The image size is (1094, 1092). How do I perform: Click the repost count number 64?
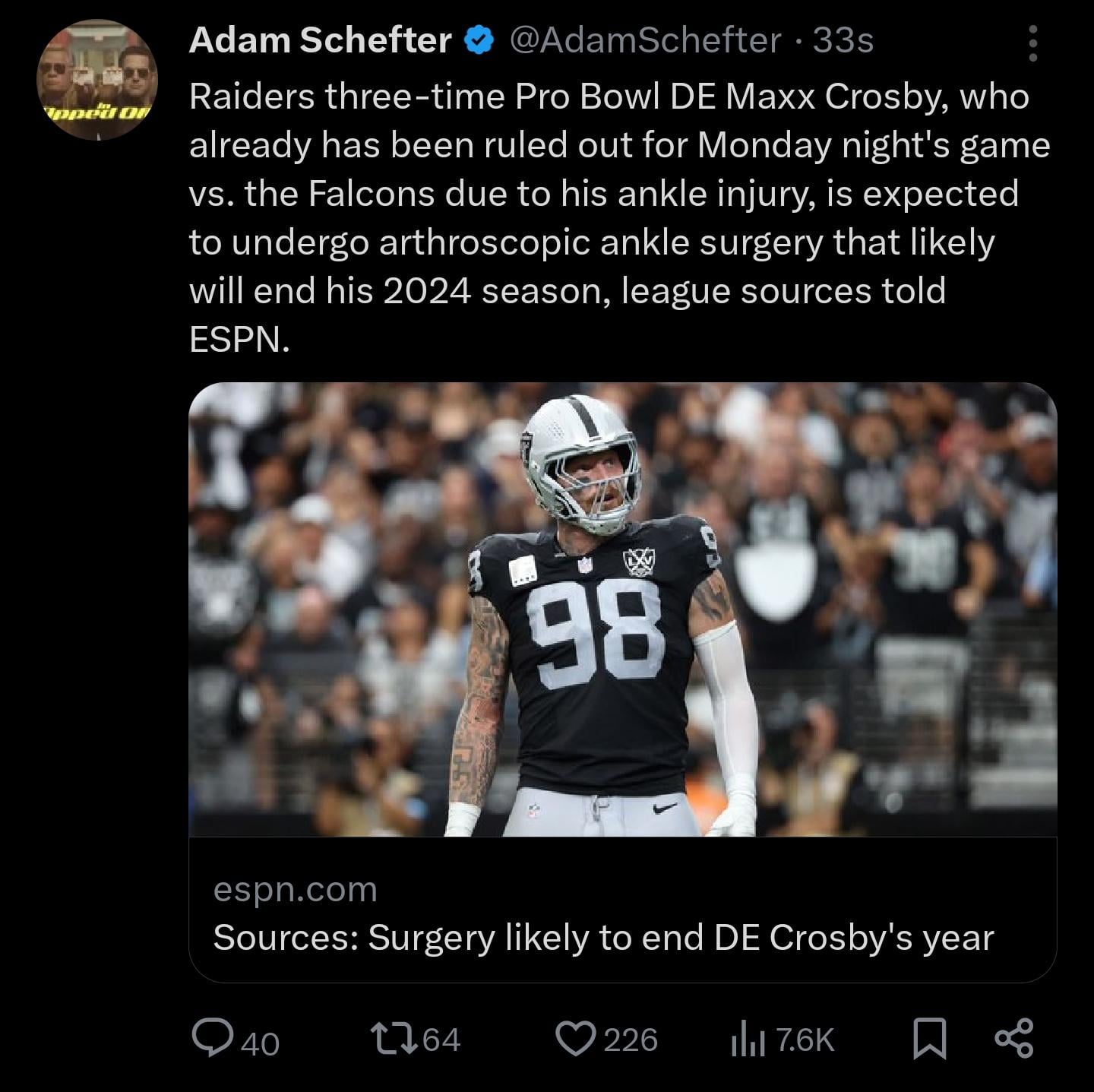point(441,1040)
